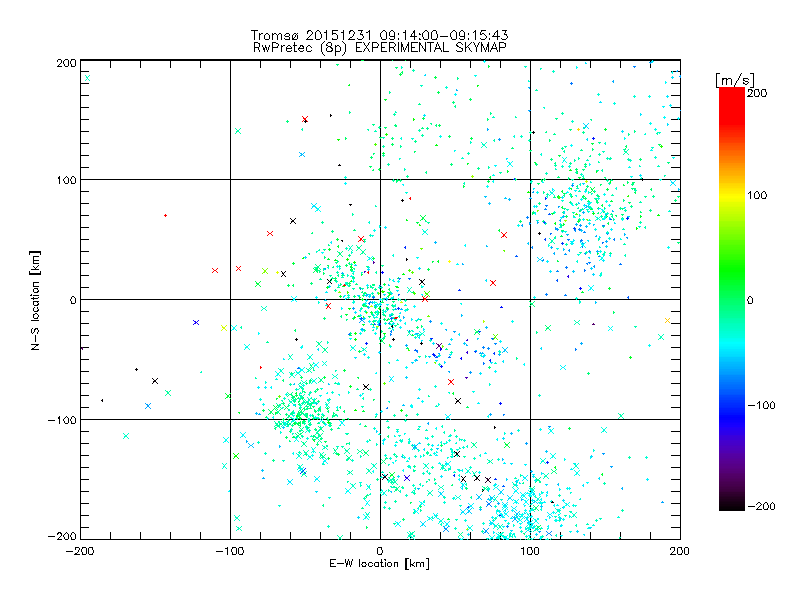Click the y-axis tick label "100"
800x600 pixels.
66,180
